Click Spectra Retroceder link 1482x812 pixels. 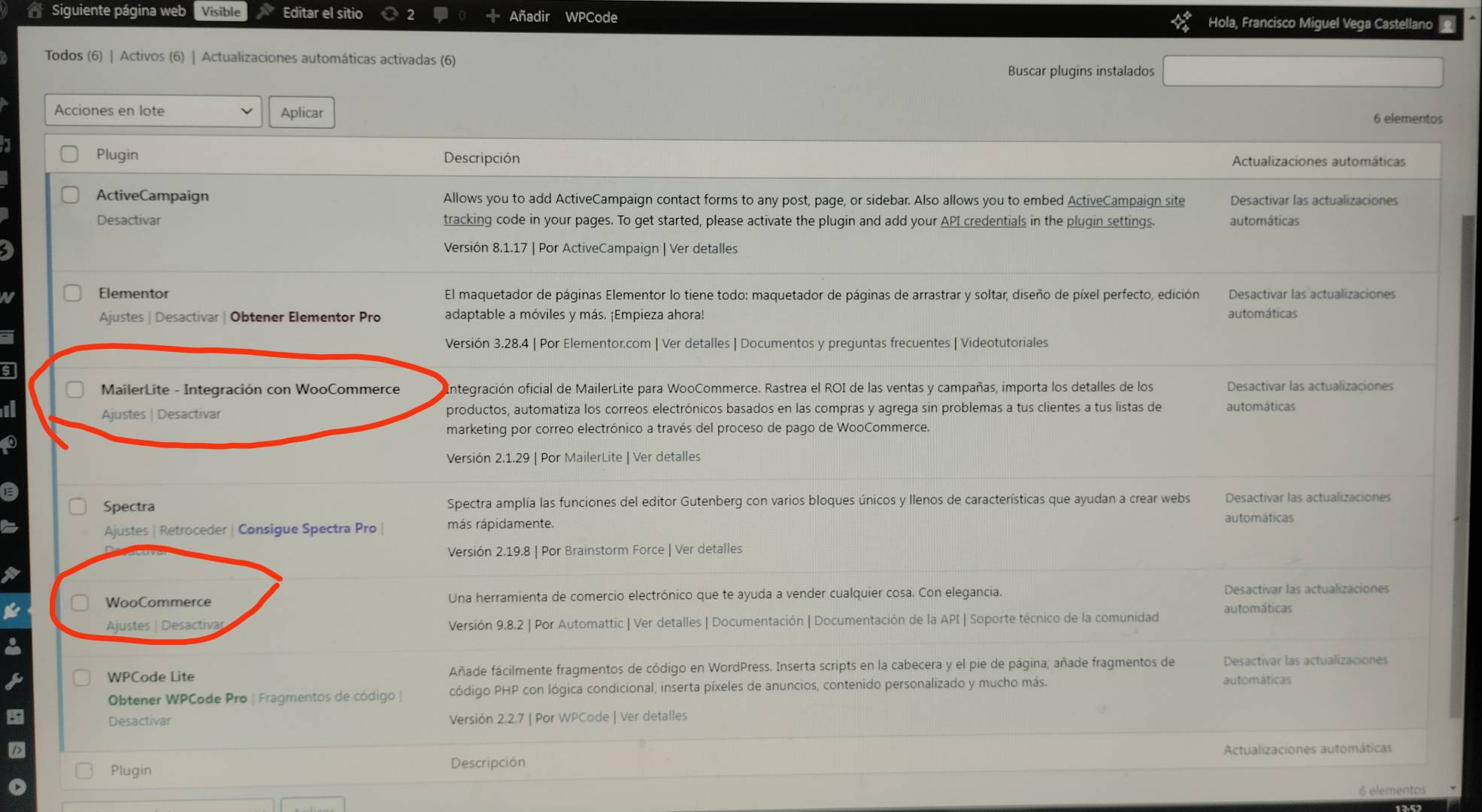[x=192, y=530]
